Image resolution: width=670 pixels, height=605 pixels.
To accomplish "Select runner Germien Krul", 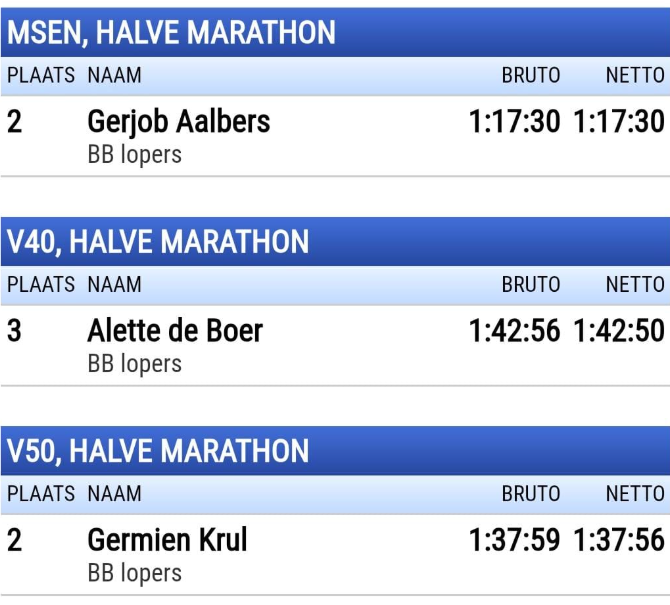I will 168,540.
